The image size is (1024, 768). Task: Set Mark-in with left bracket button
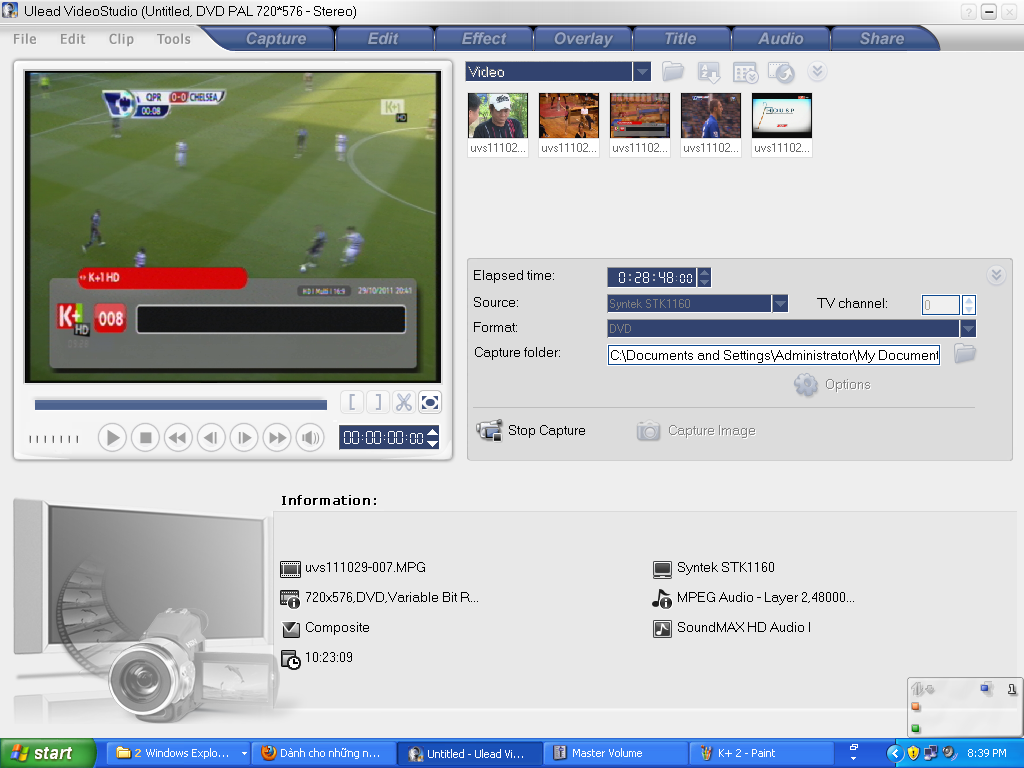[352, 402]
